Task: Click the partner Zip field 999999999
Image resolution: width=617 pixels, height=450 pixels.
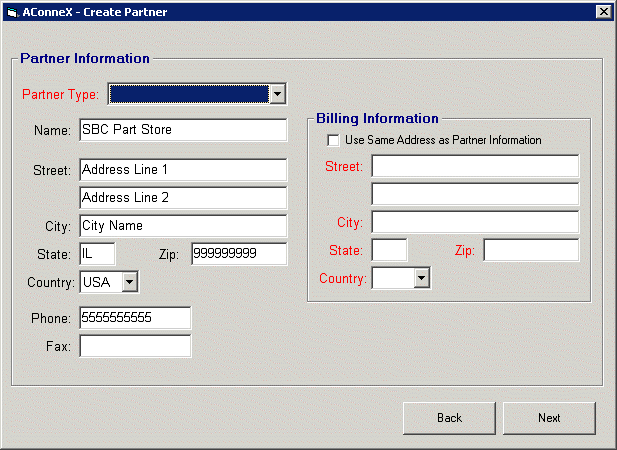Action: click(239, 254)
